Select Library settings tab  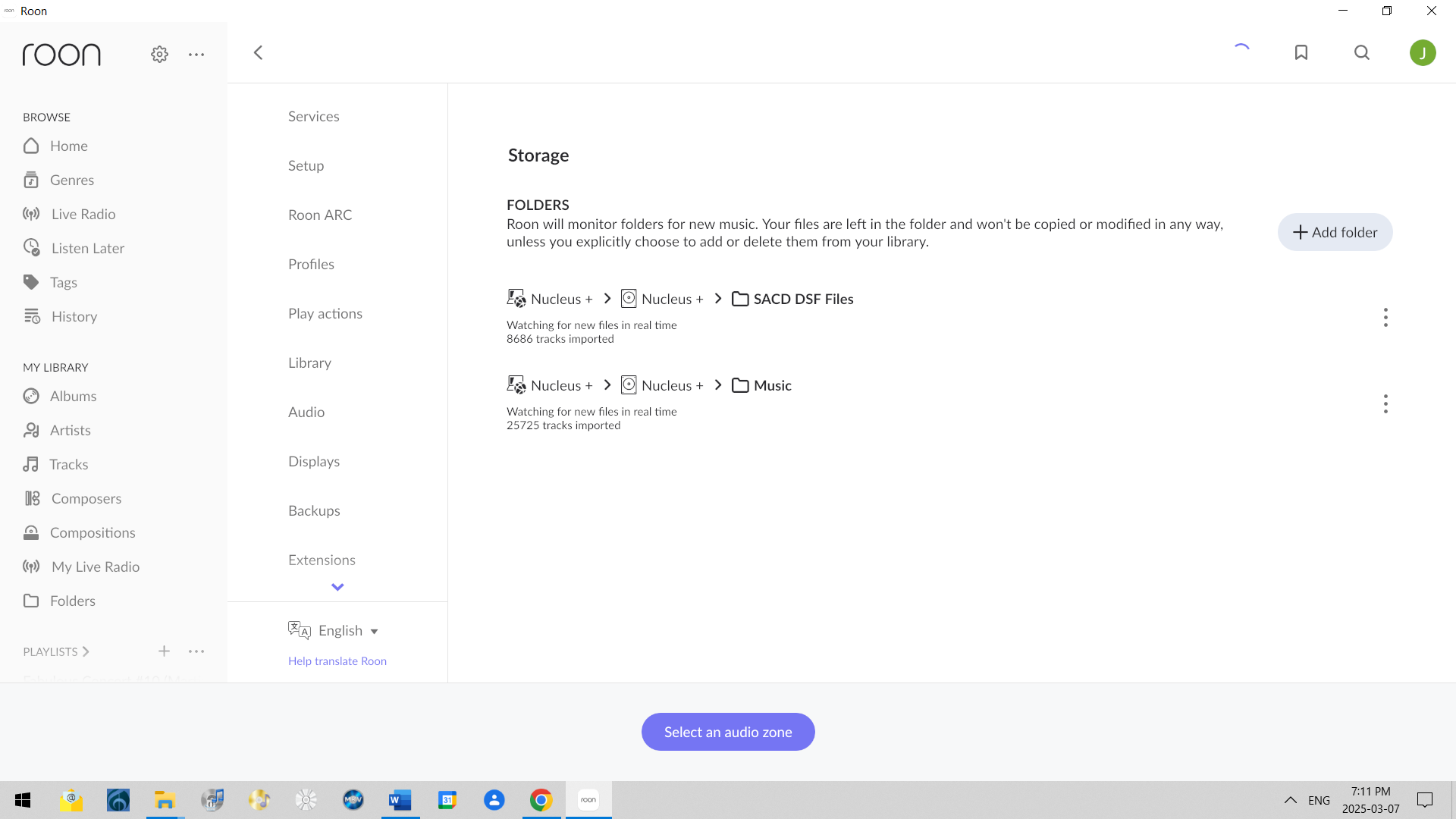point(309,362)
